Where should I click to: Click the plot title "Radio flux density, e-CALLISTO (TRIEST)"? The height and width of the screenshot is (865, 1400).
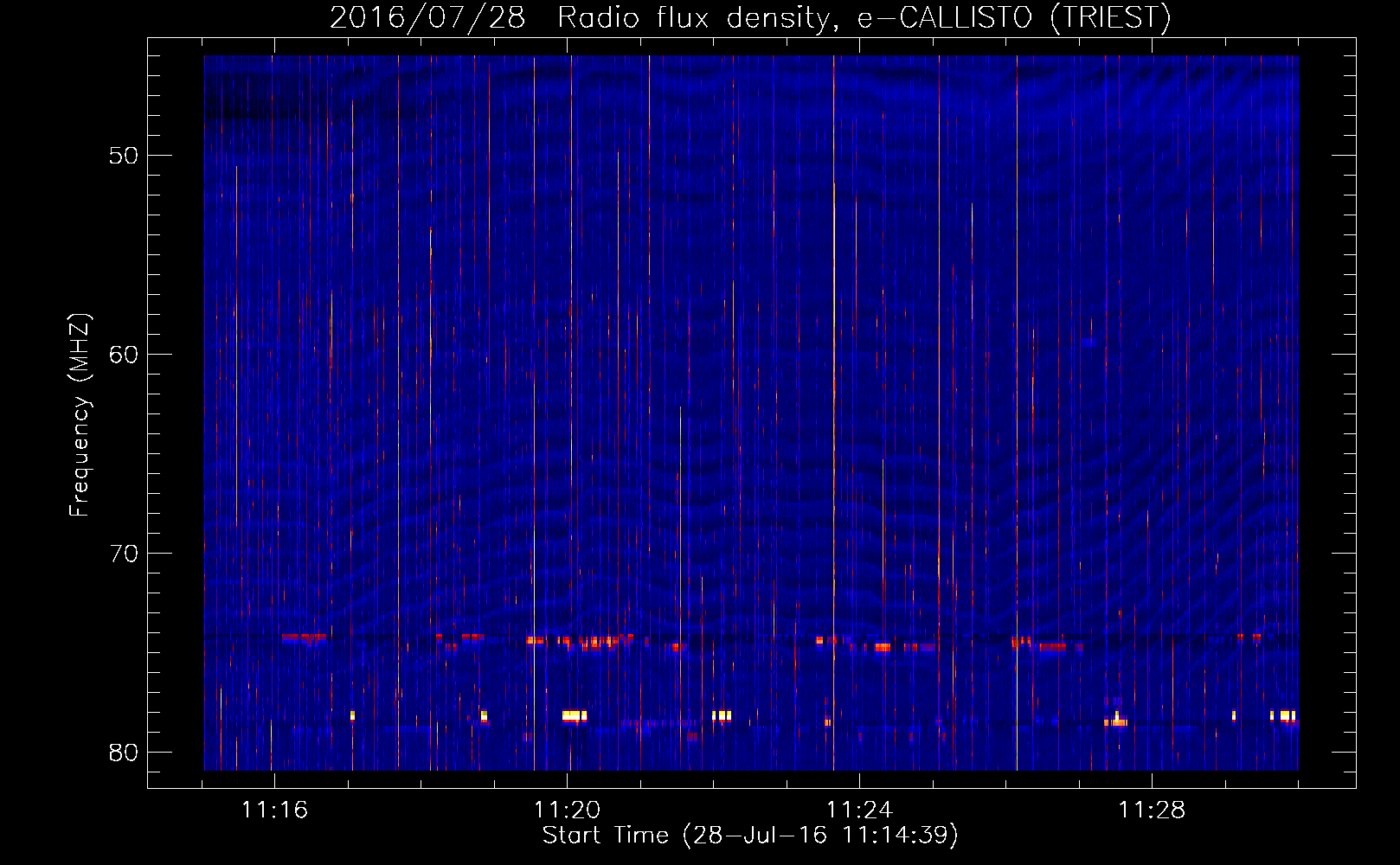click(864, 18)
